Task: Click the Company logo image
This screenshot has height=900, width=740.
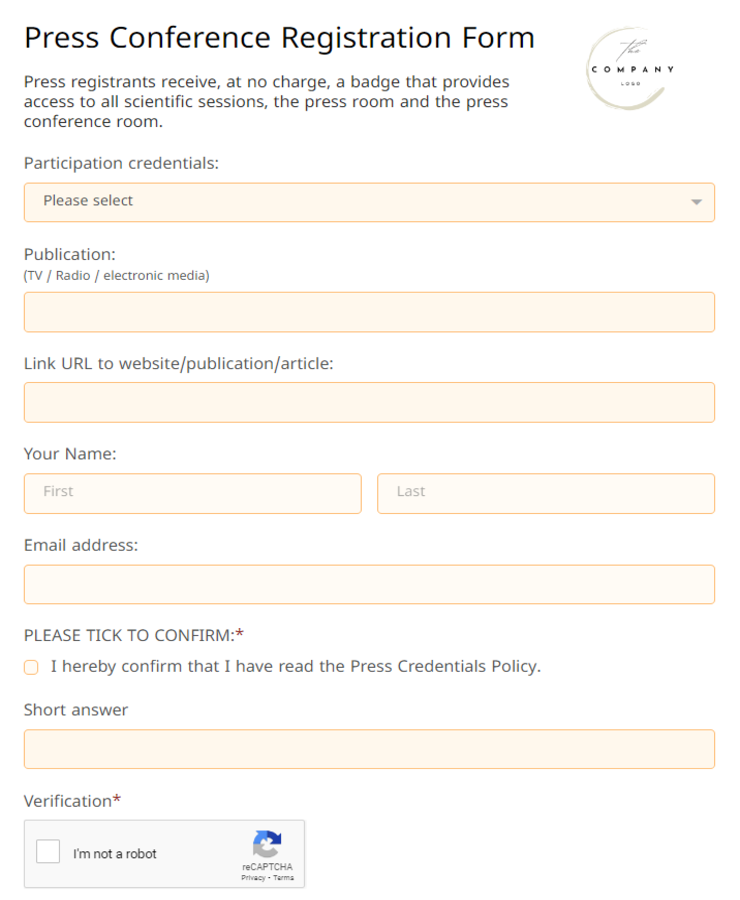Action: click(x=627, y=70)
